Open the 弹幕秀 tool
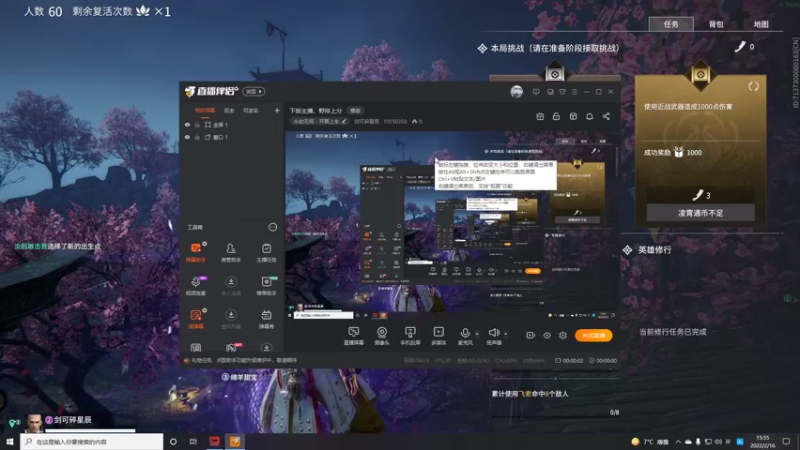The image size is (800, 450). (x=266, y=319)
